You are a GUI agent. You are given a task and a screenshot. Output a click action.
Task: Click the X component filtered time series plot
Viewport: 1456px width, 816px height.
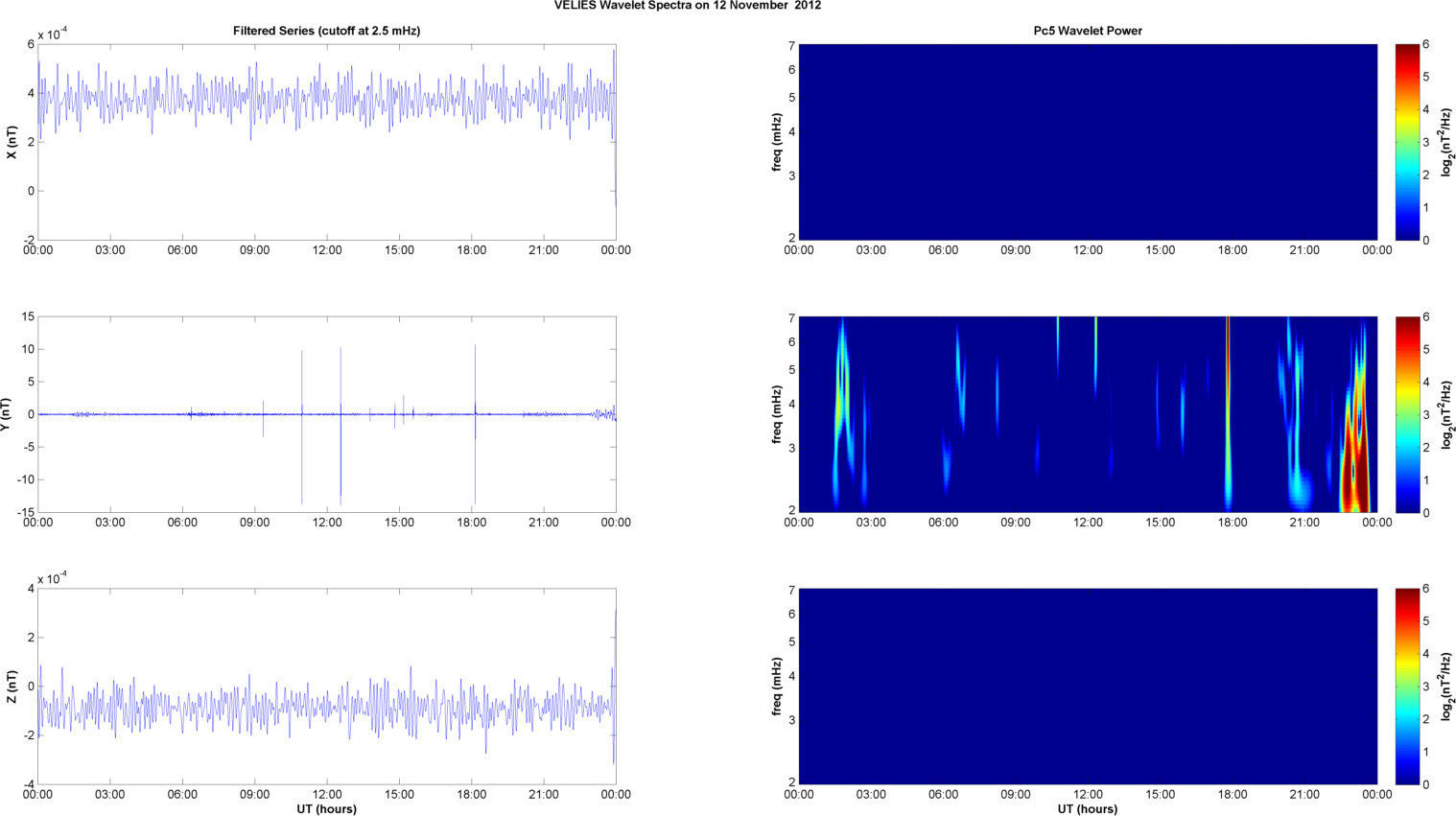coord(326,142)
